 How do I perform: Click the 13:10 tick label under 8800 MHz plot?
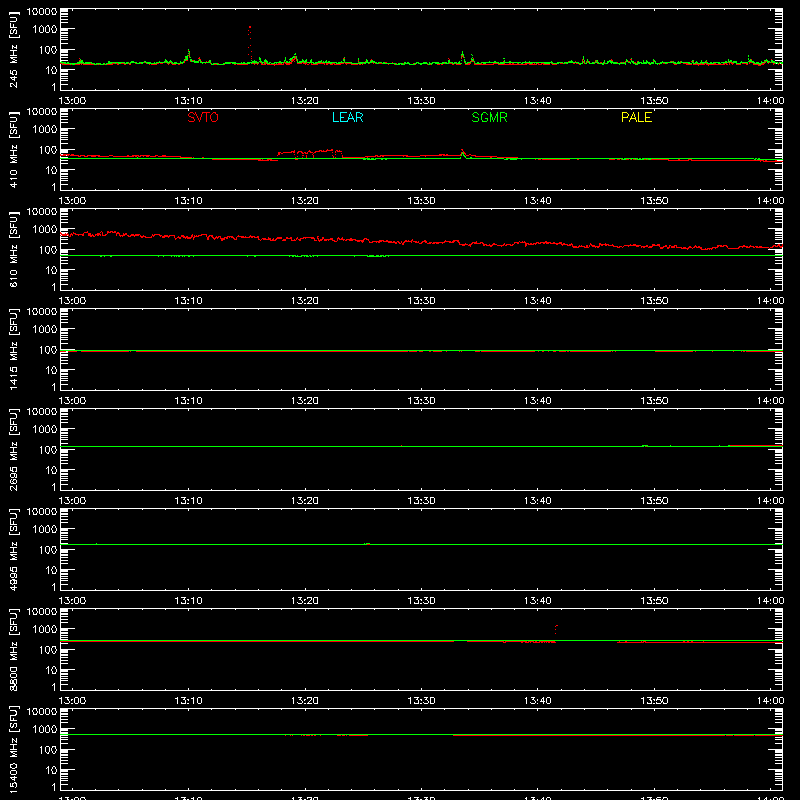coord(188,701)
